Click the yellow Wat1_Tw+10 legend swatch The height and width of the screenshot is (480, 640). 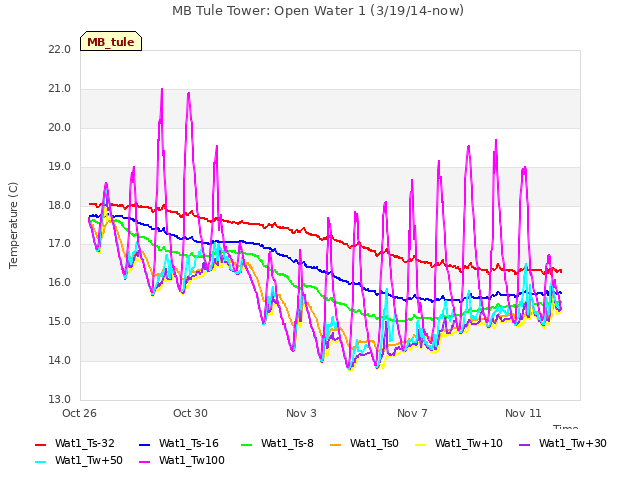coord(420,444)
